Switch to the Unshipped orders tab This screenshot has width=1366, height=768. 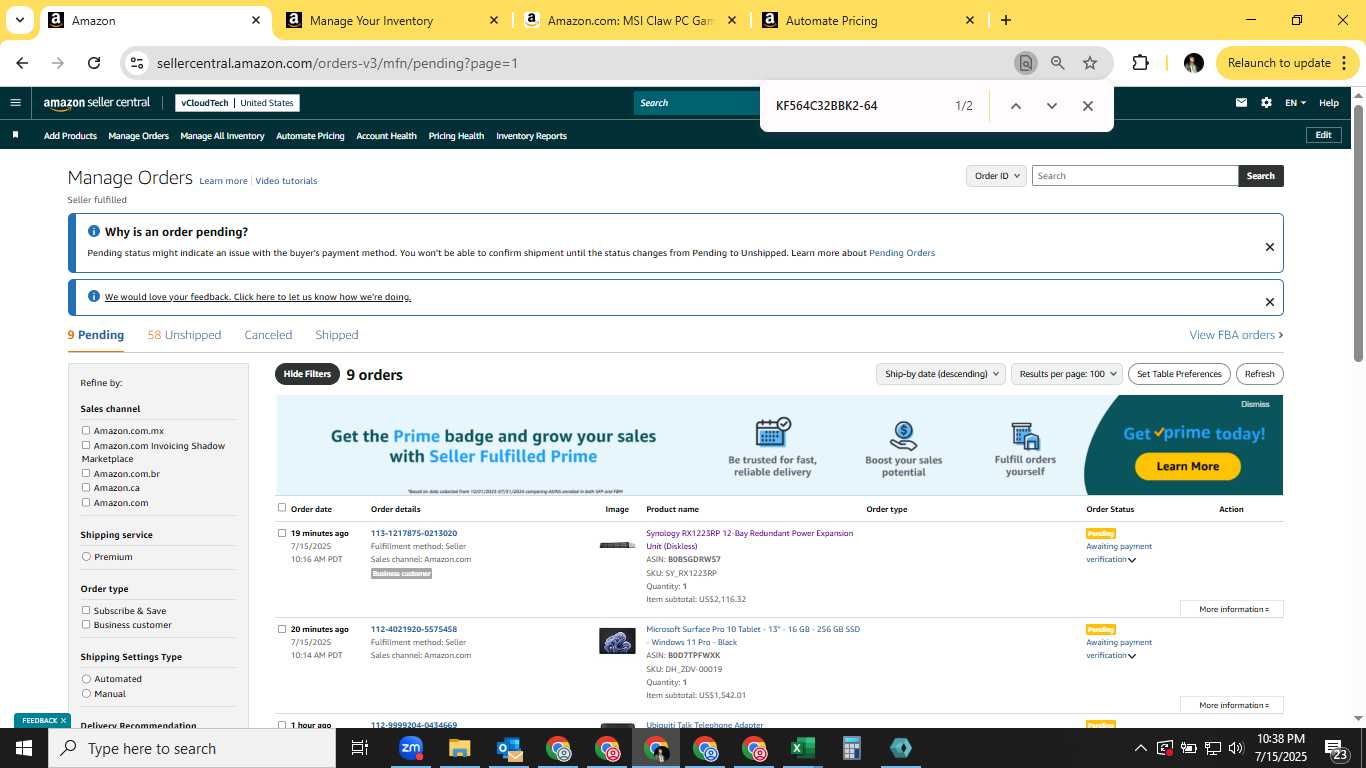[x=184, y=335]
